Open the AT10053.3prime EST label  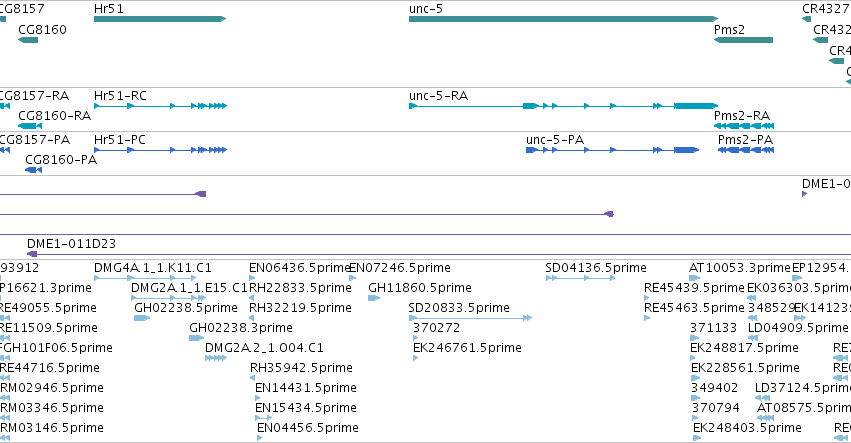(x=739, y=268)
